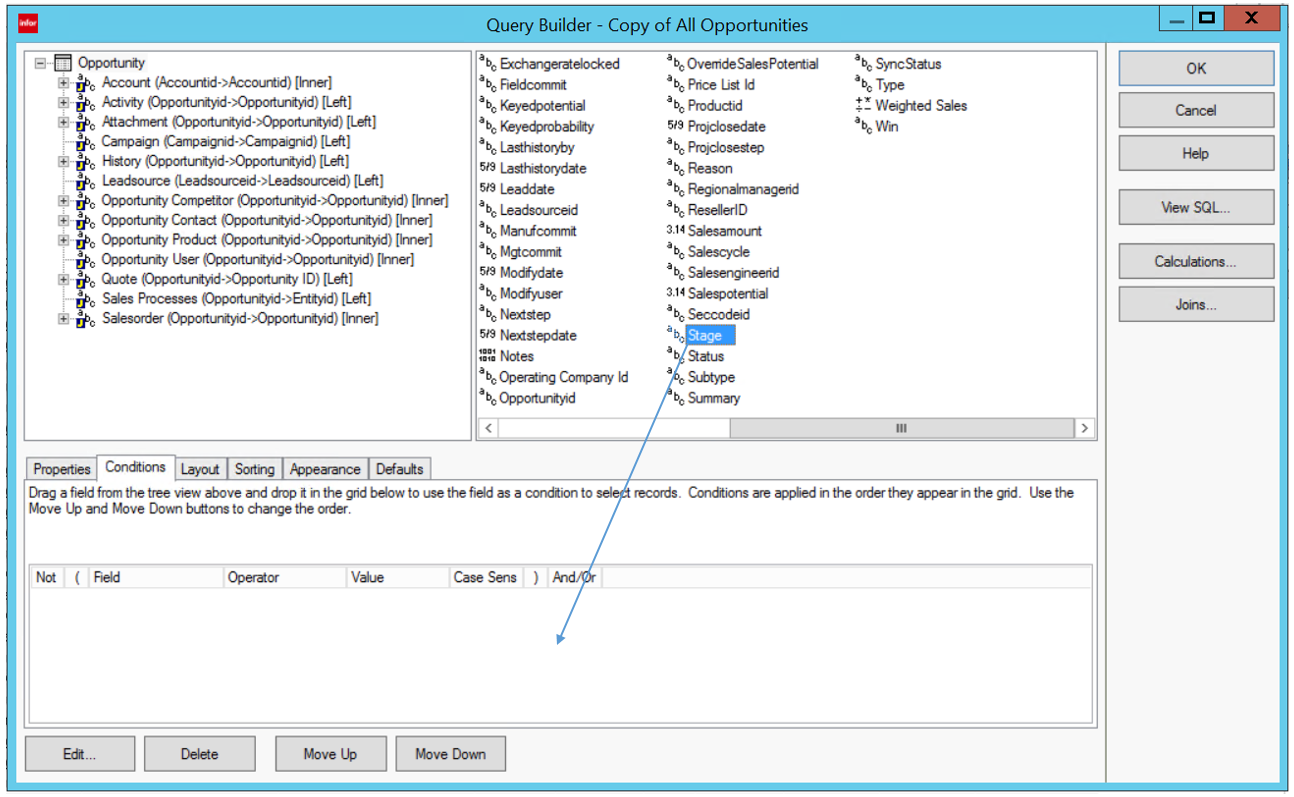Click the date-type icon beside Projclosedate

tap(675, 126)
